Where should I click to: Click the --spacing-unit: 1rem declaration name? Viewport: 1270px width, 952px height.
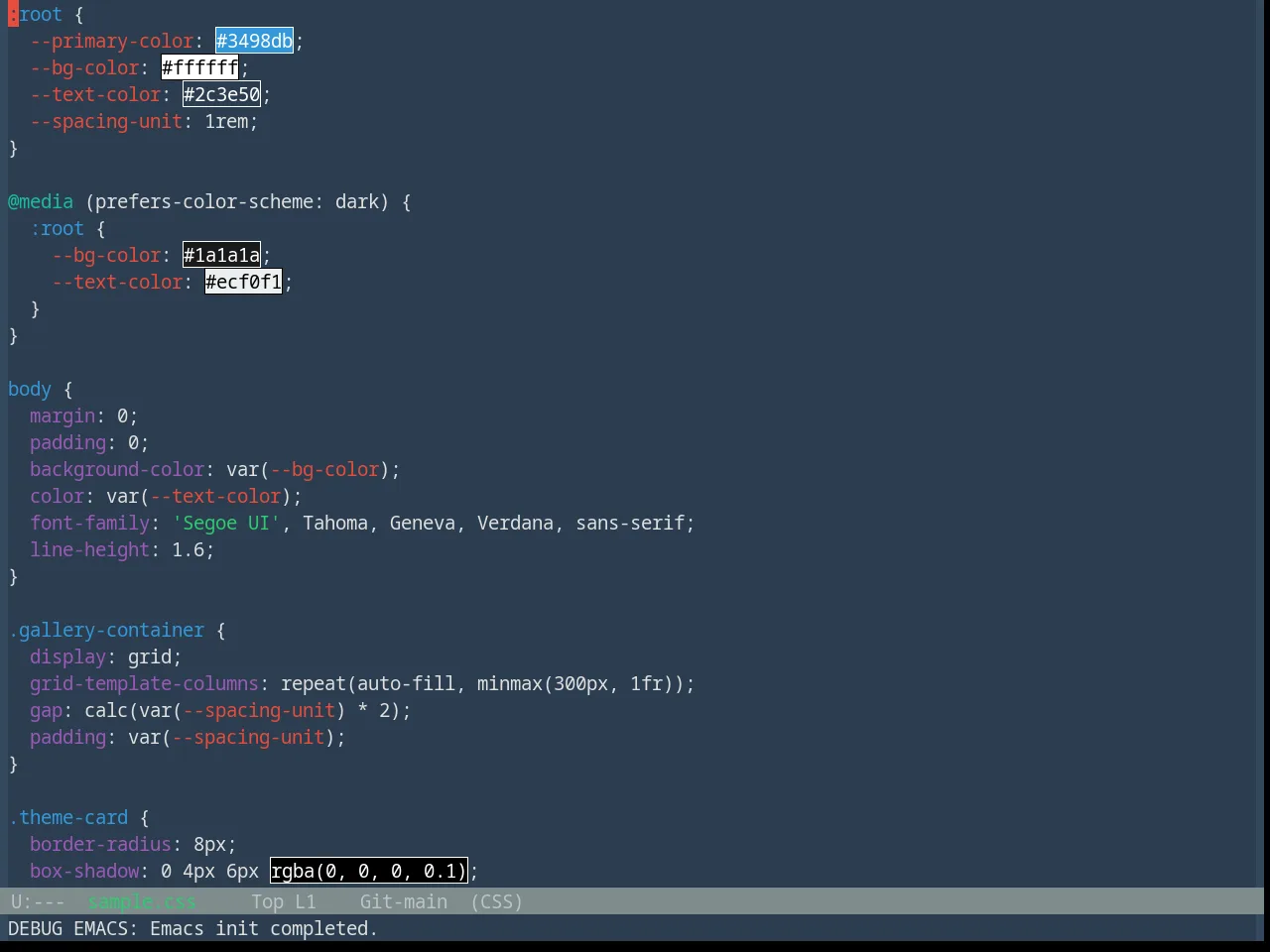107,121
